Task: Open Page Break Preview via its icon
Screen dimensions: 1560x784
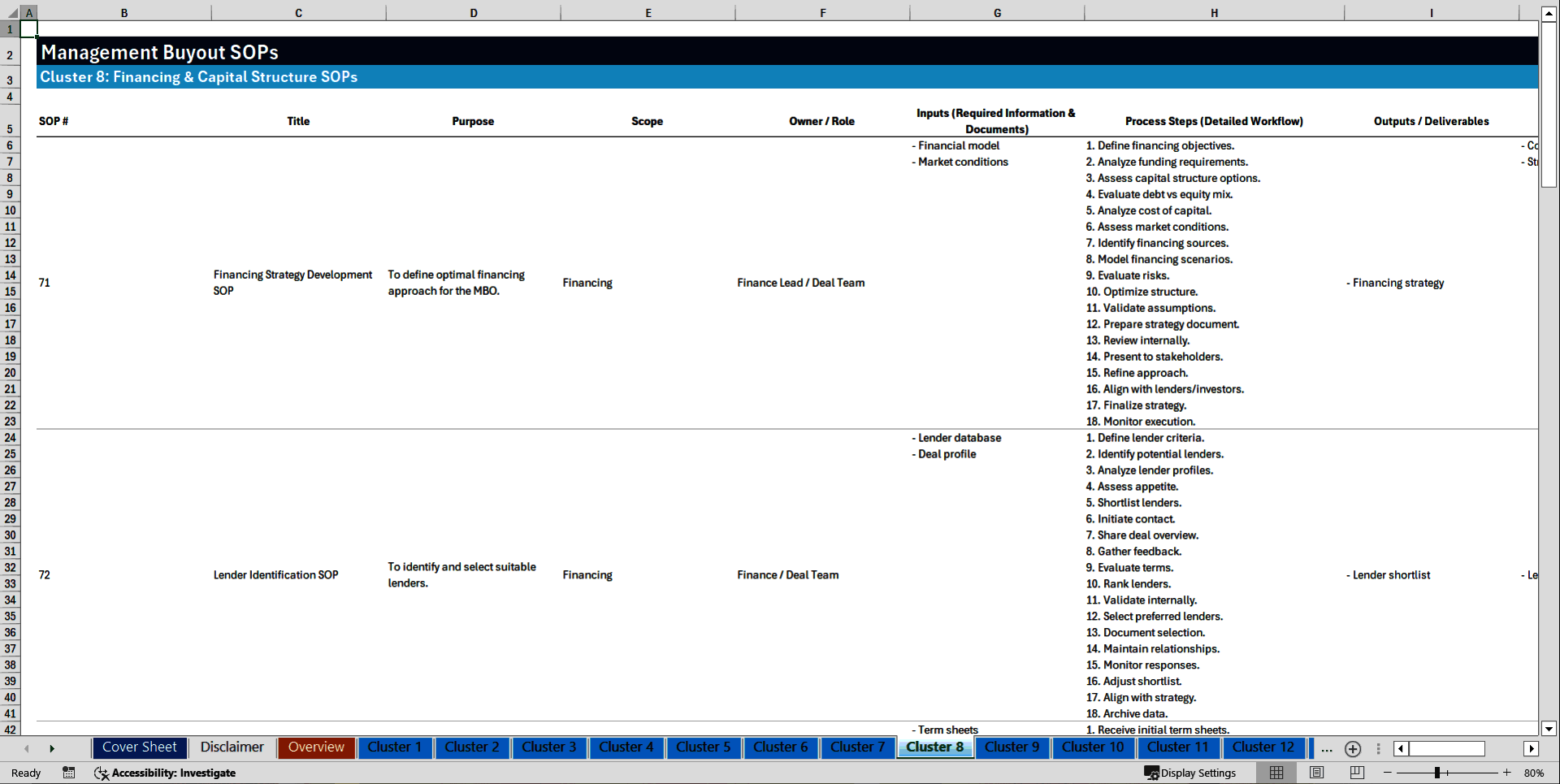Action: [x=1356, y=773]
